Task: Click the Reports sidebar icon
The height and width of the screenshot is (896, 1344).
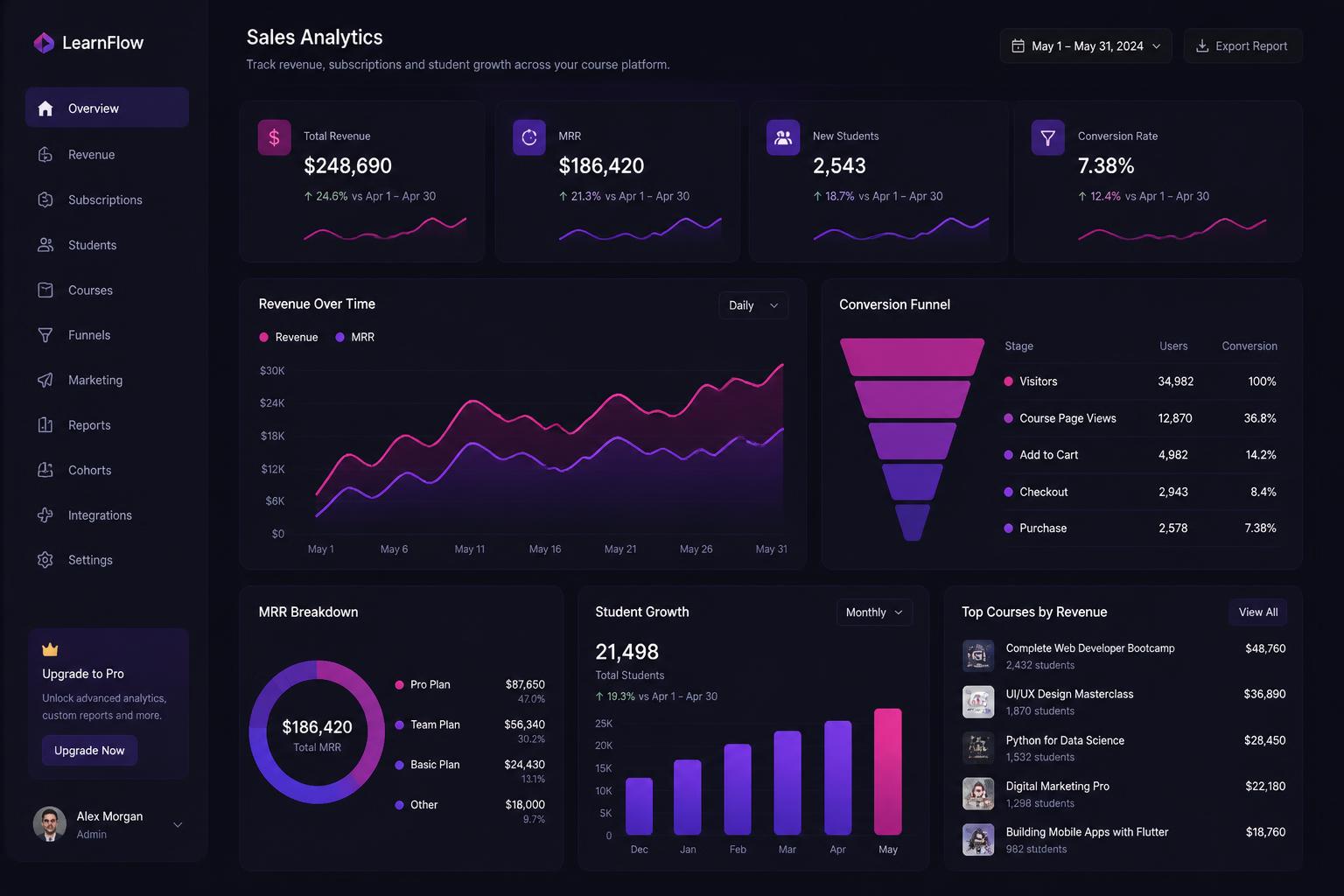Action: pyautogui.click(x=45, y=425)
